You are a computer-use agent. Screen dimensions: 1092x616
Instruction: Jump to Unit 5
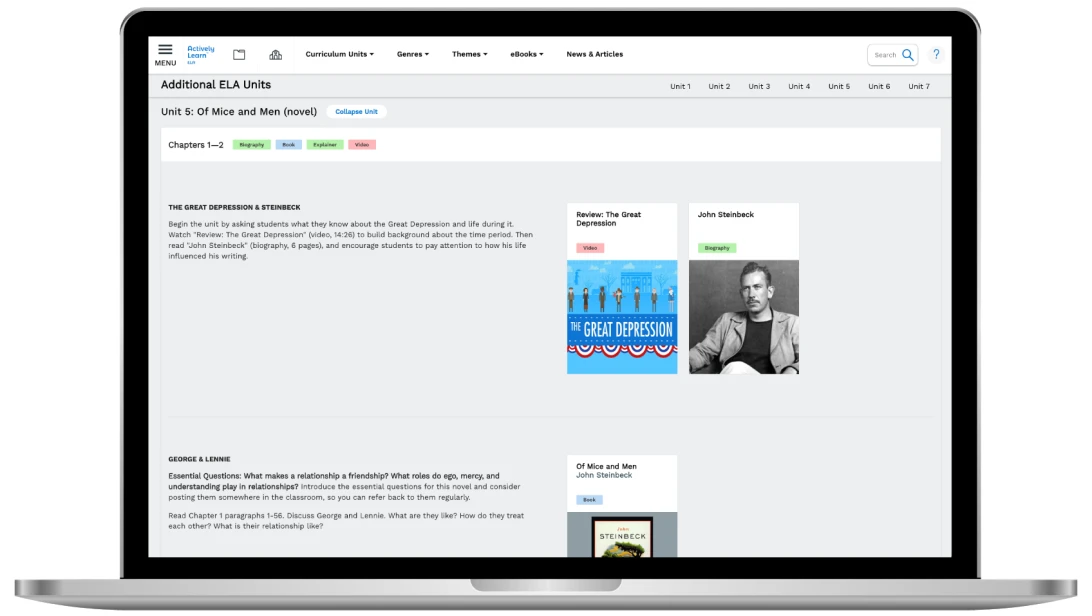click(839, 86)
